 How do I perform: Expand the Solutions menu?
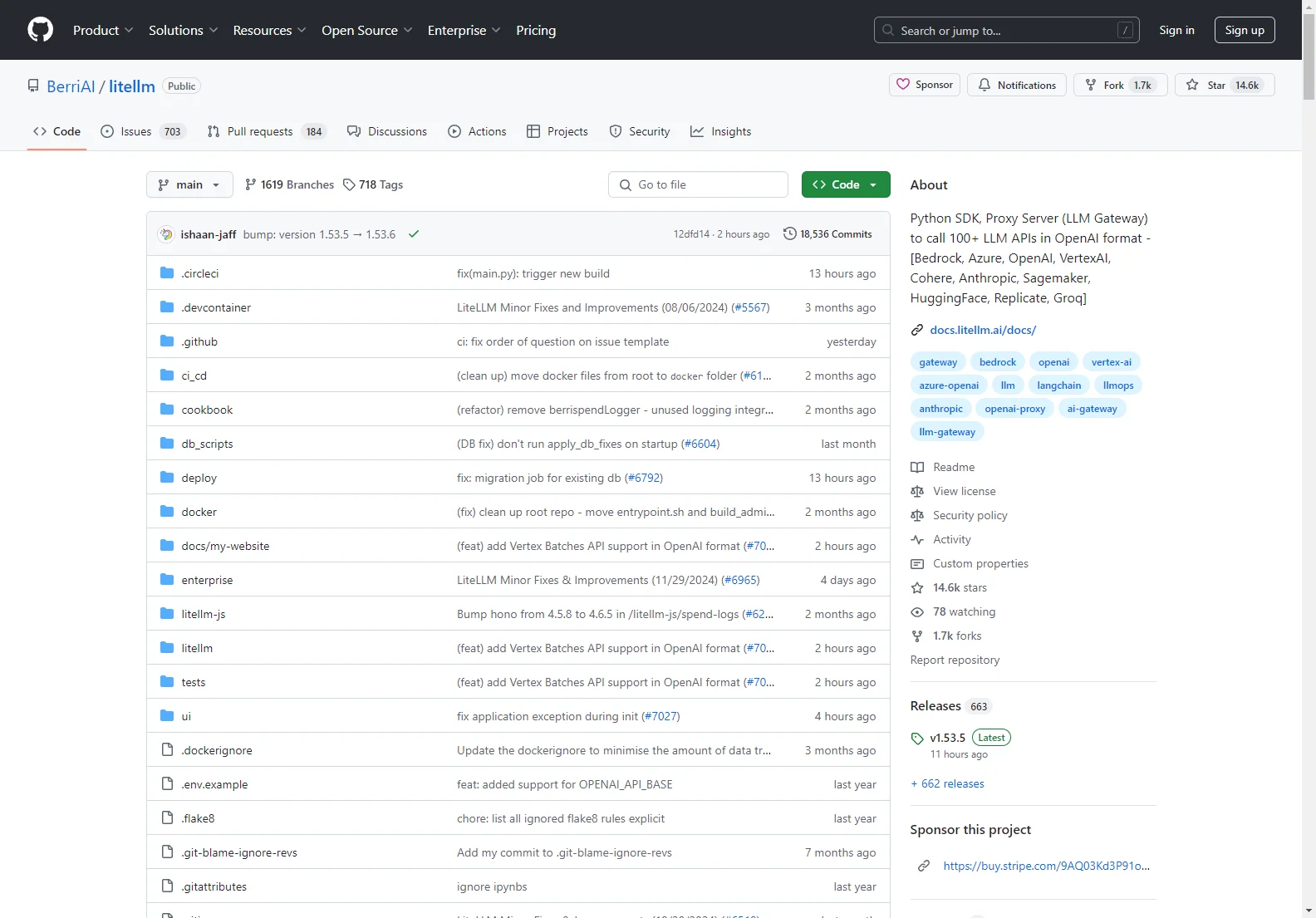click(x=183, y=30)
